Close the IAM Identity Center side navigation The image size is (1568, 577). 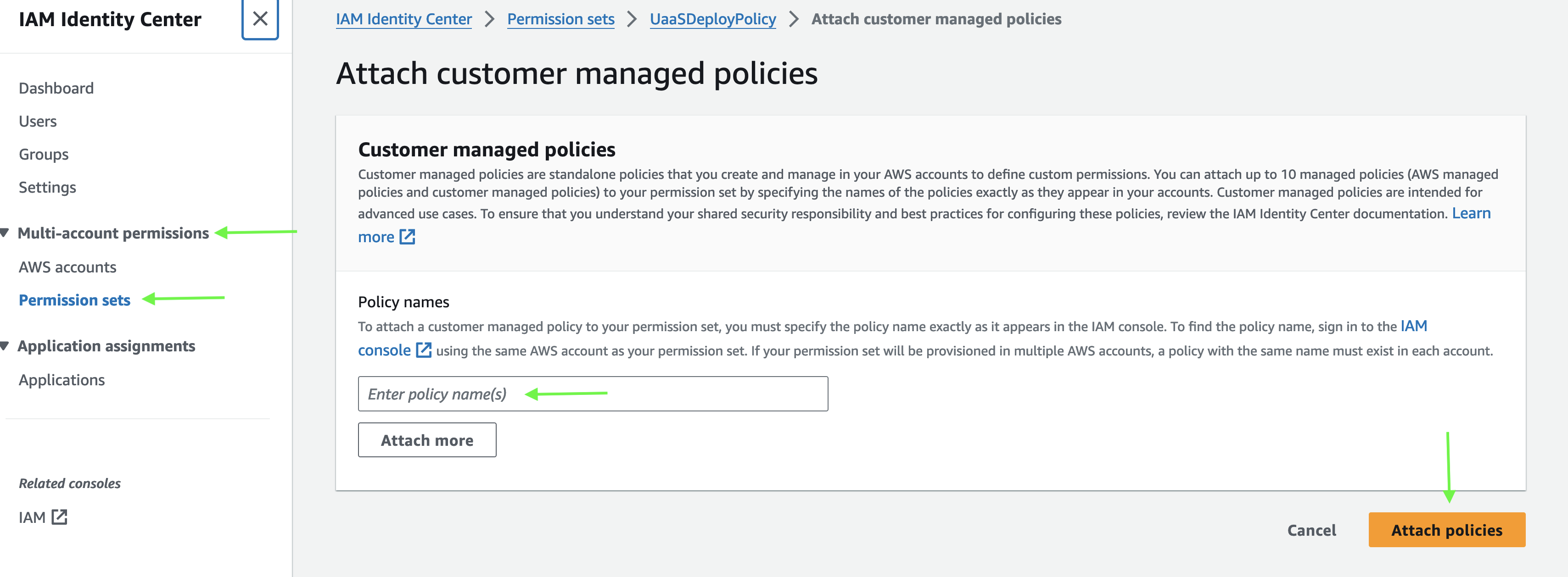[260, 19]
